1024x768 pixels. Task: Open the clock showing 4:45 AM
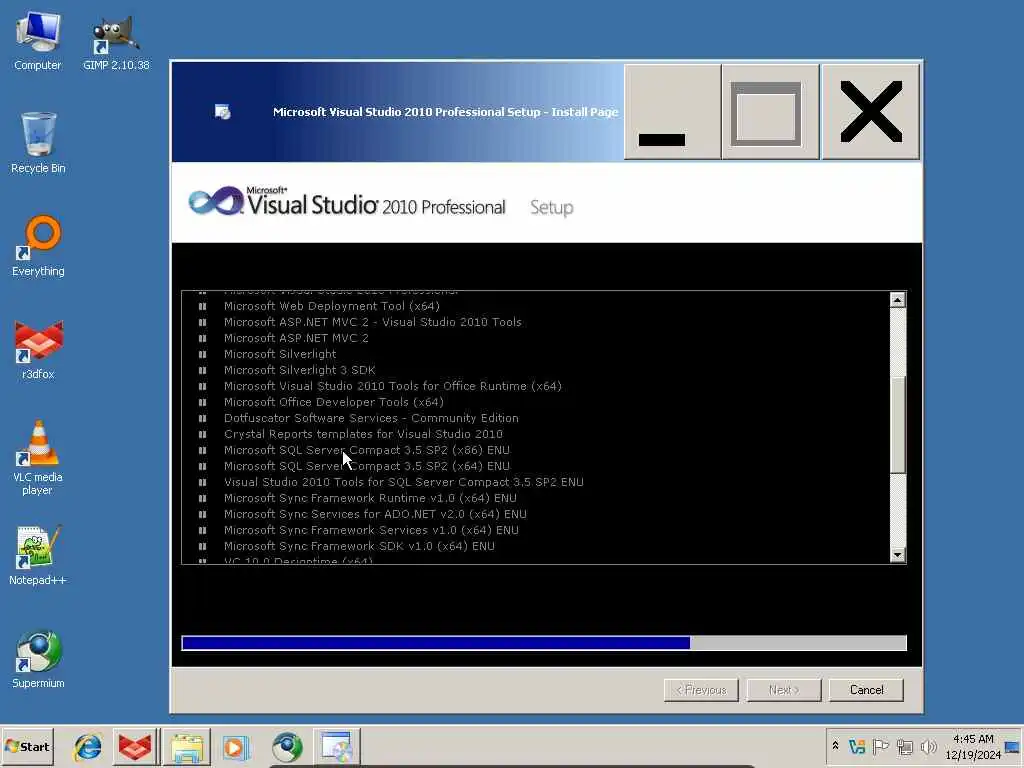coord(973,746)
